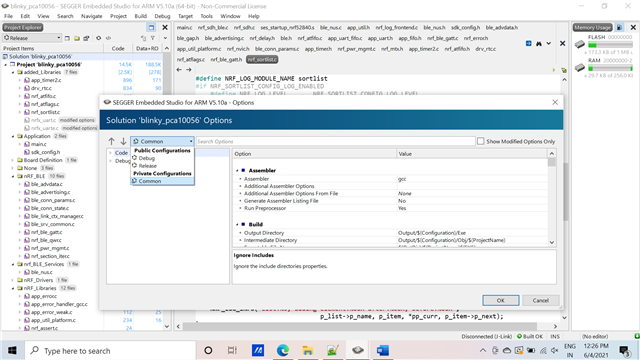The height and width of the screenshot is (360, 640).
Task: Click the RAM memory chip icon
Action: coord(580,67)
